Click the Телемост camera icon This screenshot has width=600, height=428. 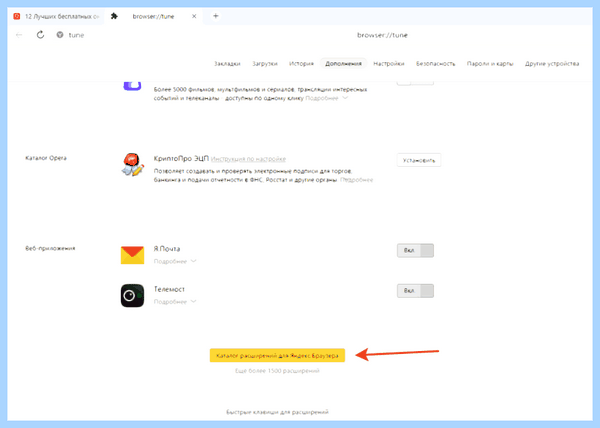click(132, 296)
